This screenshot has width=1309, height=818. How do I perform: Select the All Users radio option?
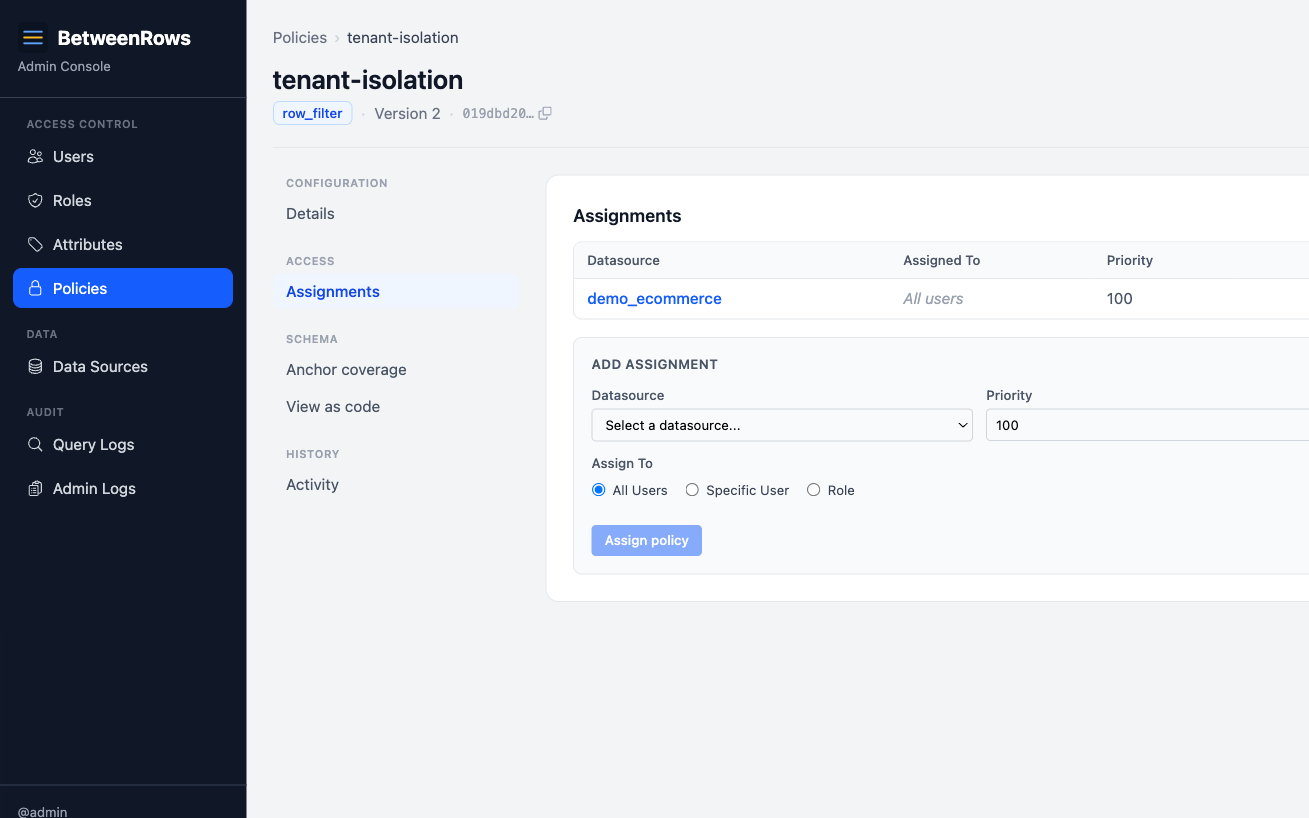(x=599, y=490)
